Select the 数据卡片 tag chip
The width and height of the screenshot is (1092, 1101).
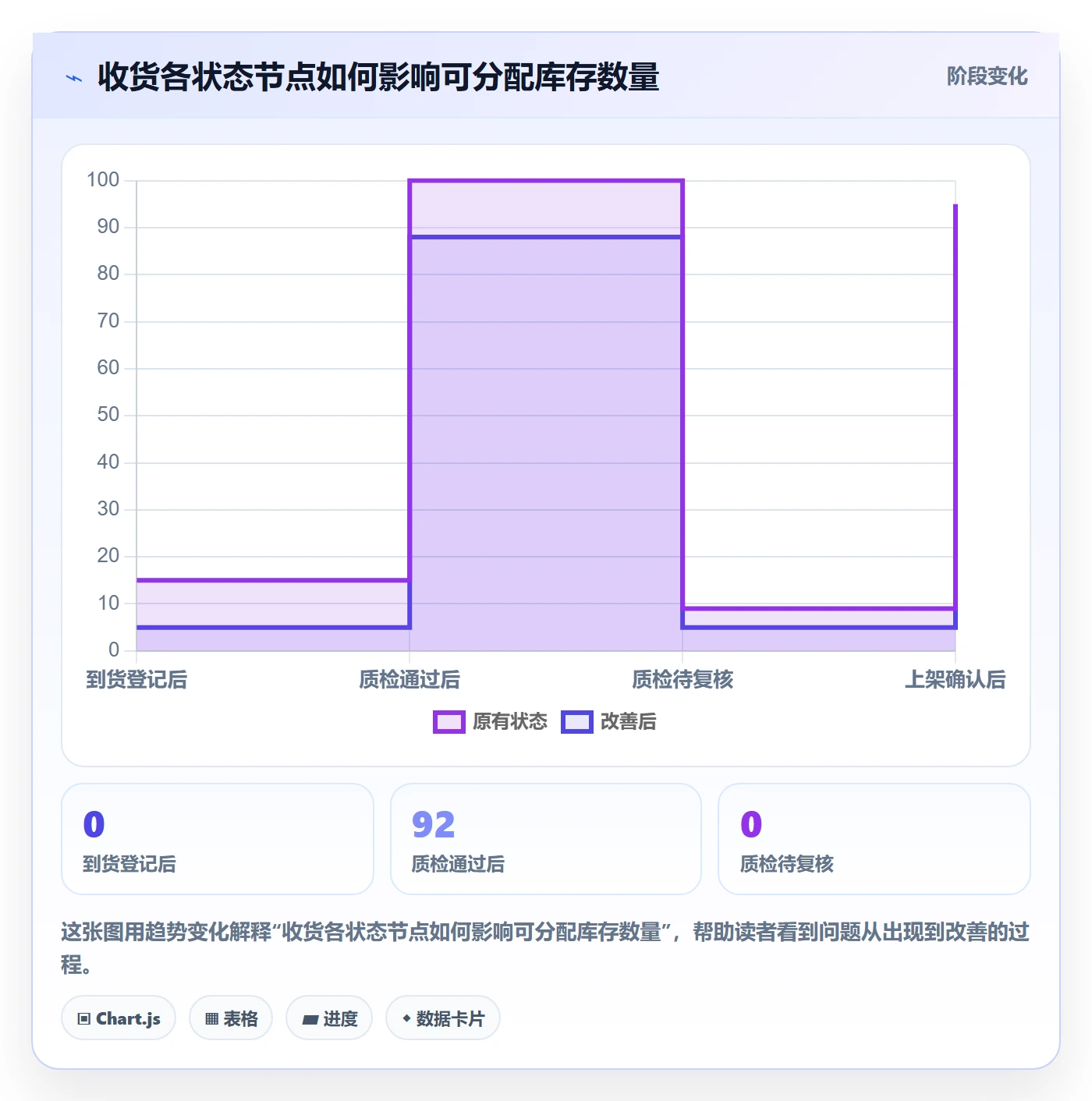point(443,1018)
